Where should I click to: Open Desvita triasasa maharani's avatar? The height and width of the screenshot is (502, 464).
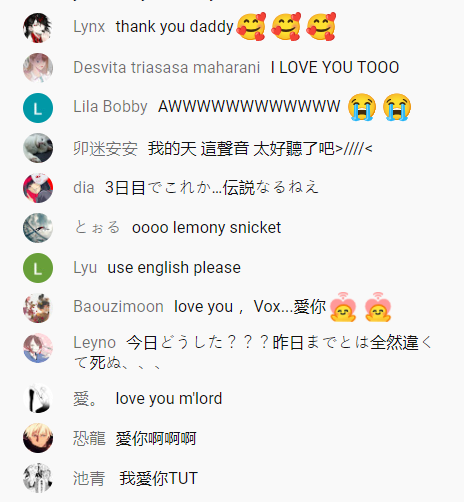click(x=38, y=68)
